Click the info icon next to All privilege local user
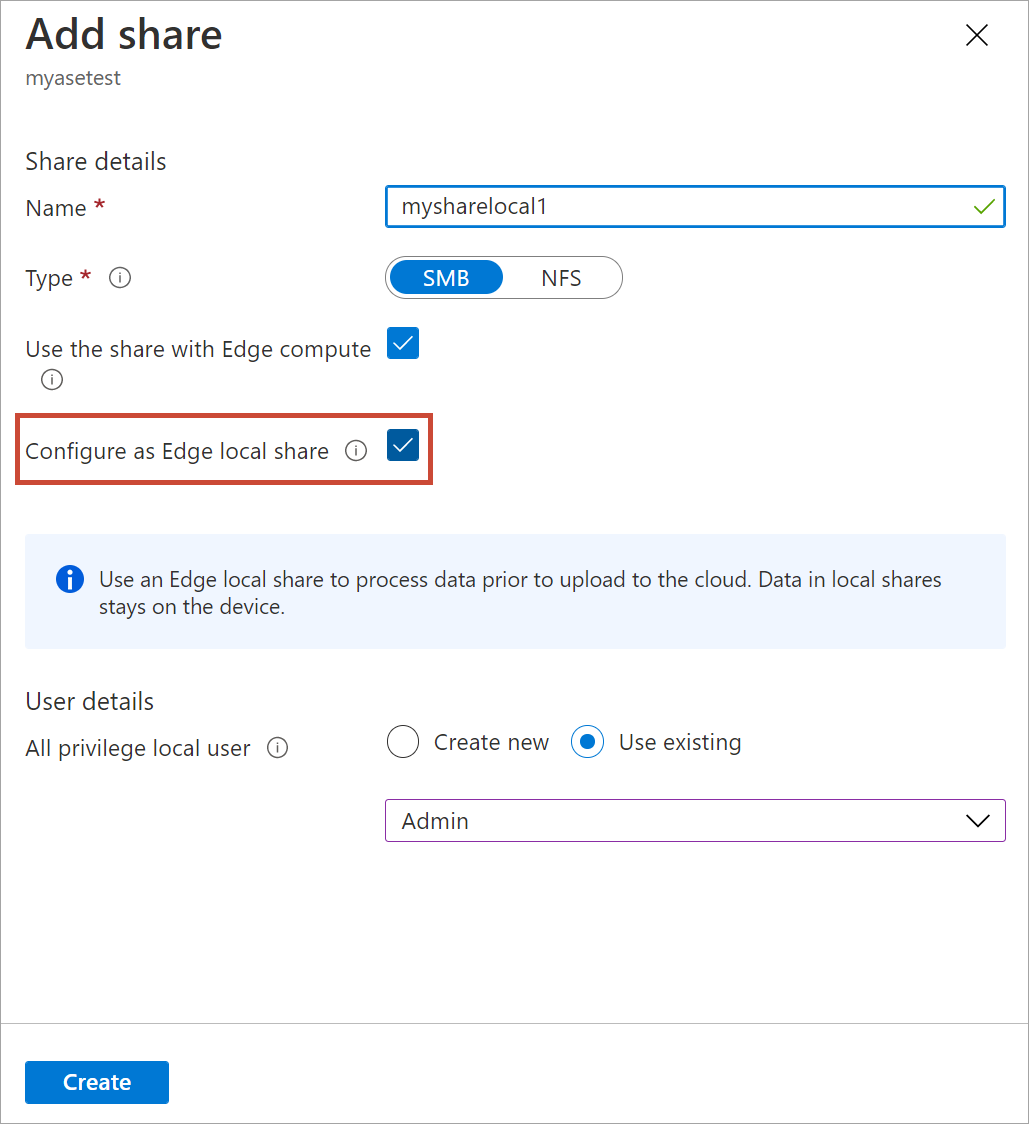The image size is (1029, 1124). (x=277, y=748)
